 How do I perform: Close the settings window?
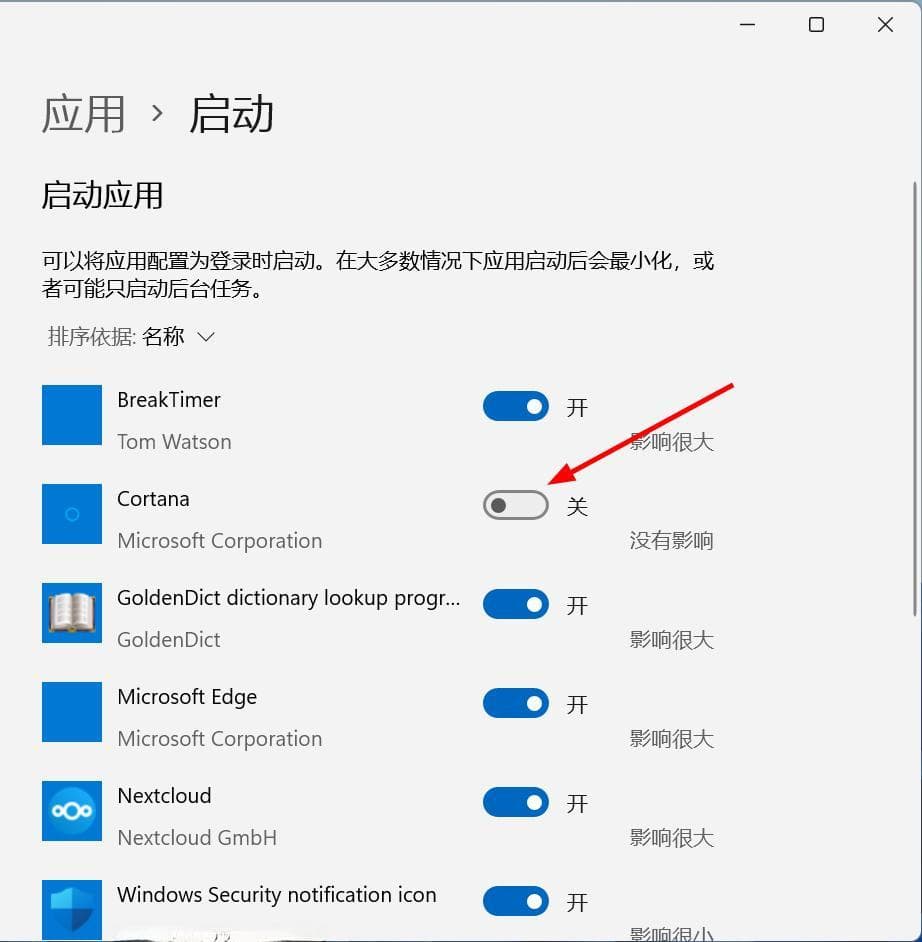point(885,25)
